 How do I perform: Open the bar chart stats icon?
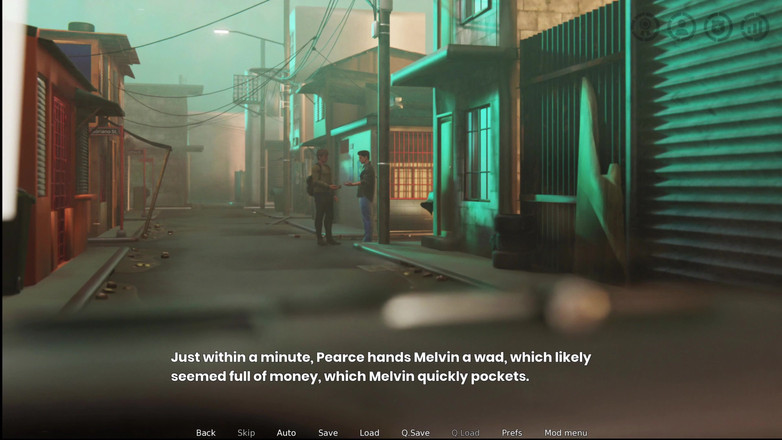(x=755, y=26)
